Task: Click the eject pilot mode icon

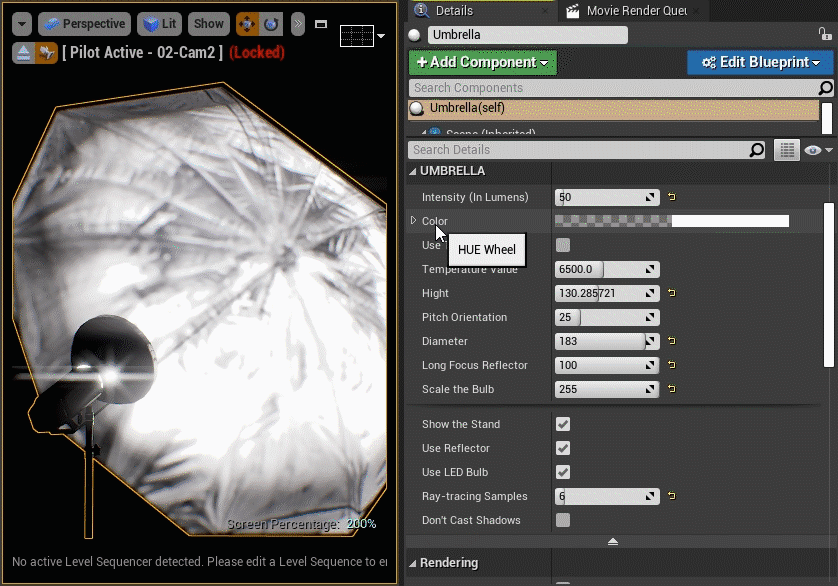Action: [x=24, y=53]
